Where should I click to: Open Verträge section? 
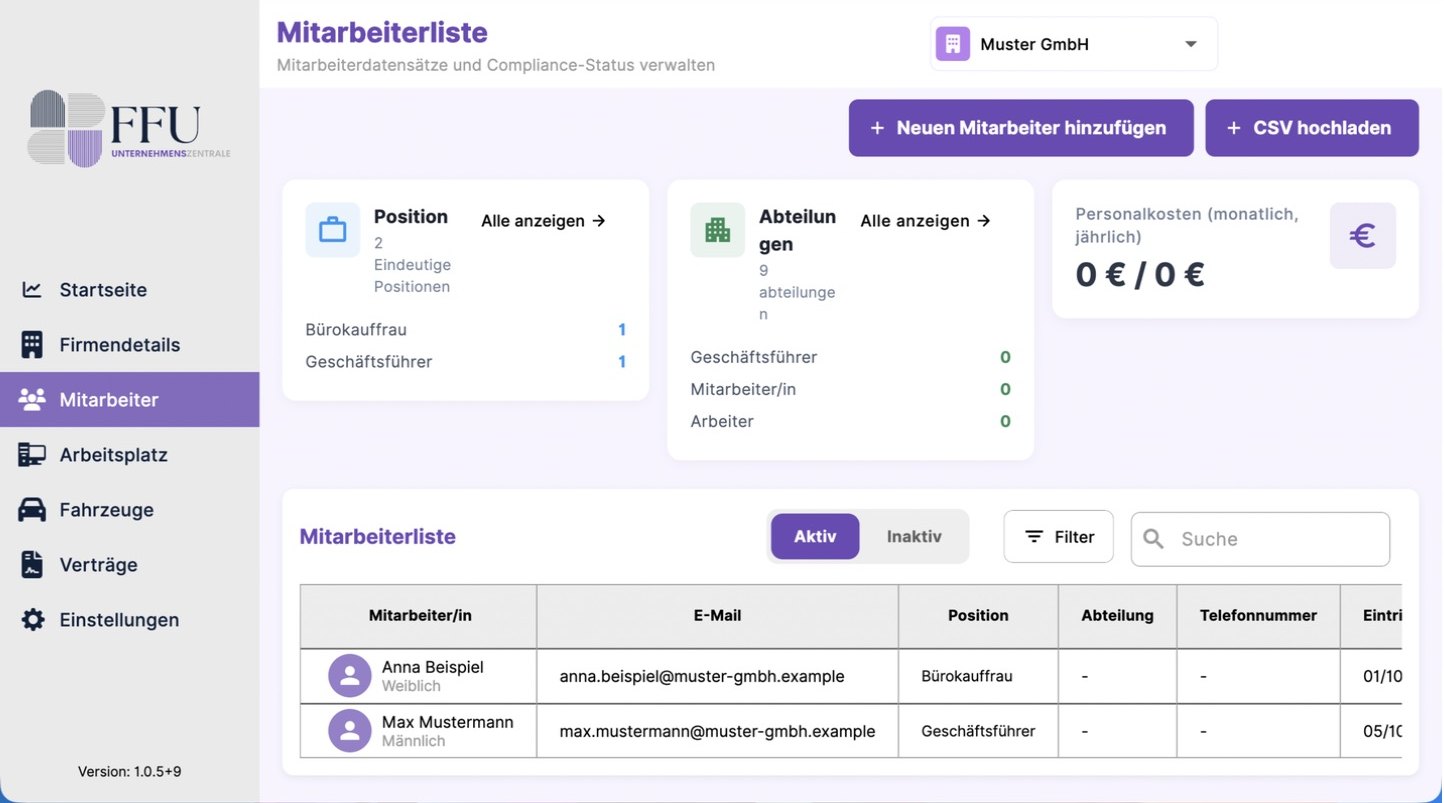click(130, 565)
